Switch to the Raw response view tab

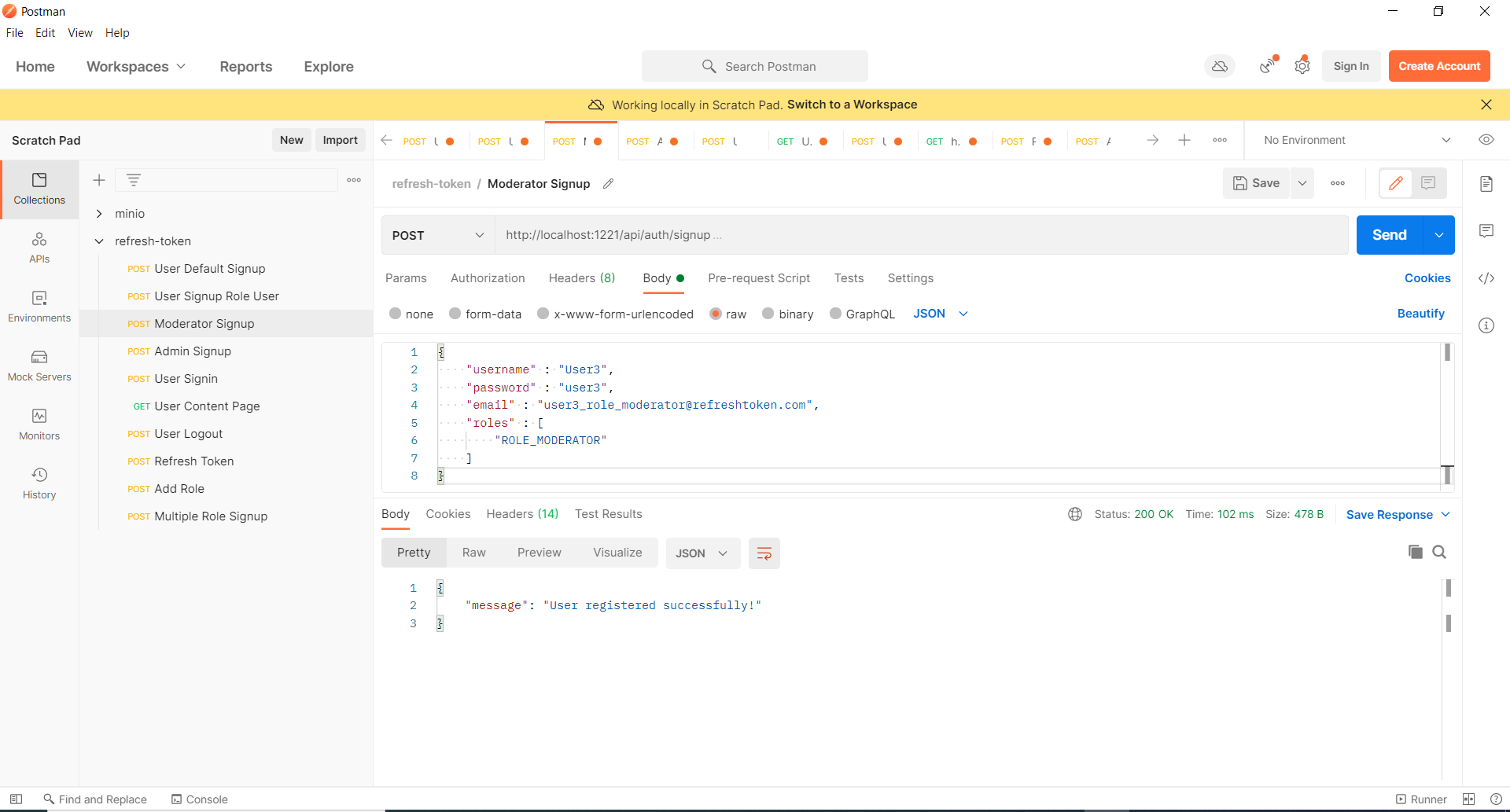click(474, 553)
